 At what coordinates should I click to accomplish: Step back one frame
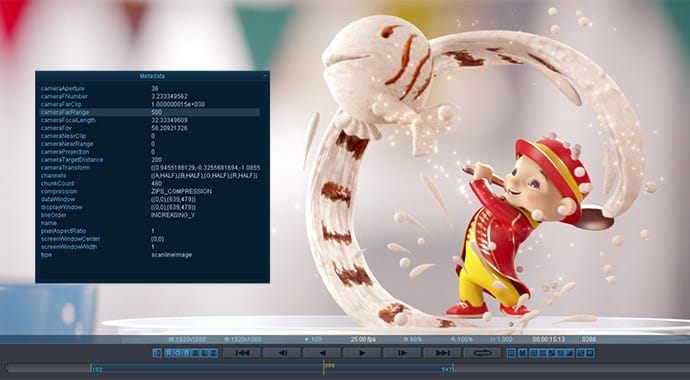coord(282,353)
